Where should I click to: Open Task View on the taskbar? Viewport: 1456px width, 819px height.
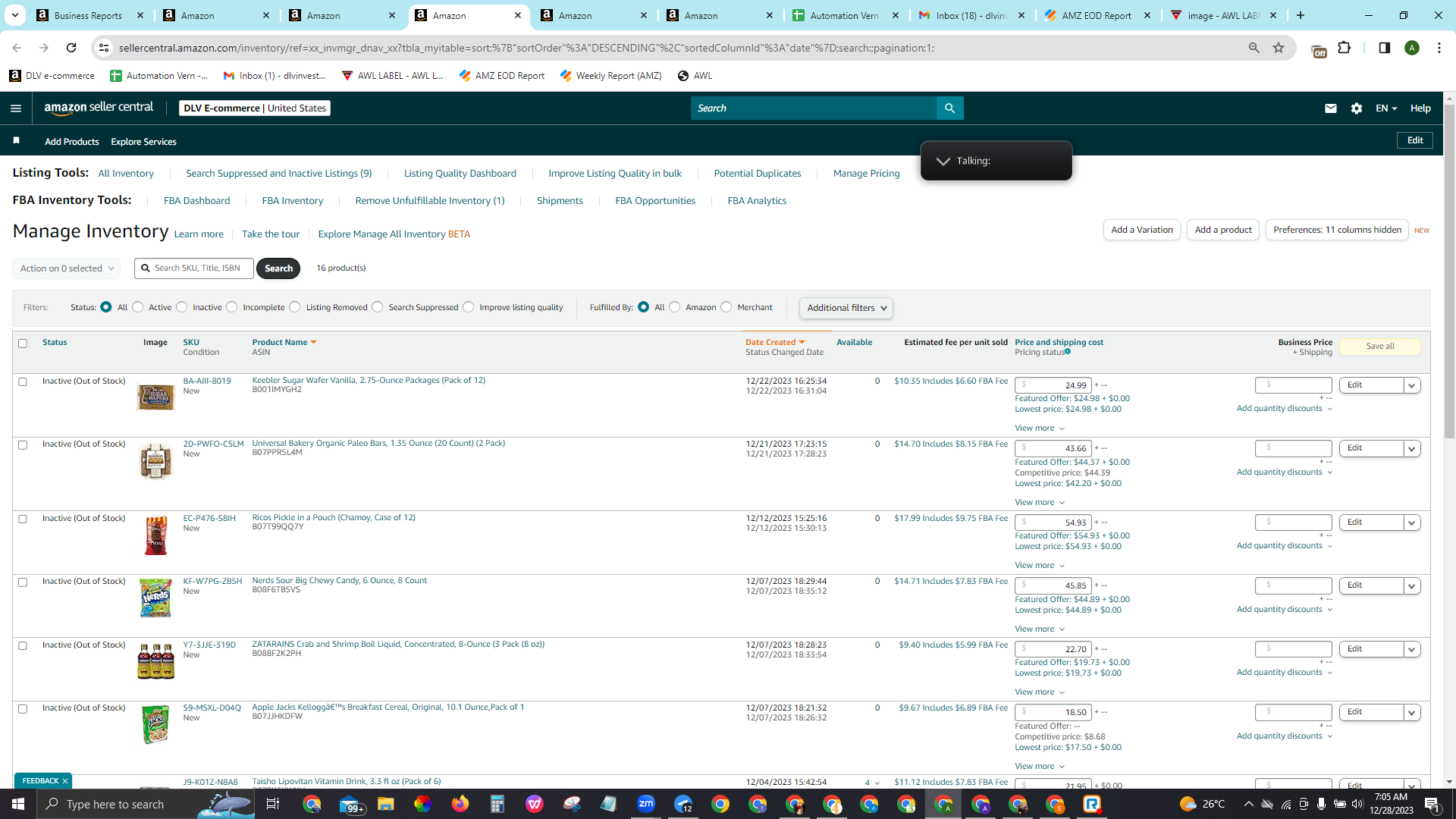(273, 804)
